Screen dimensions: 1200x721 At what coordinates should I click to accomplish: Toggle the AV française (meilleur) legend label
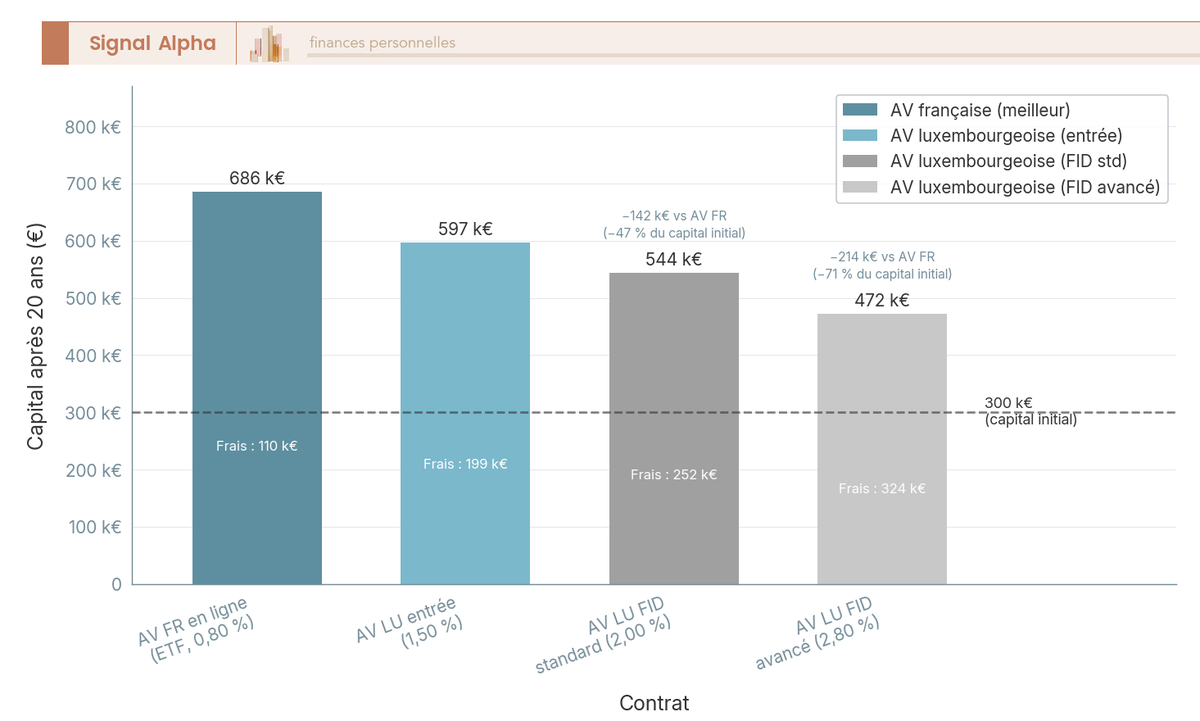pyautogui.click(x=980, y=110)
